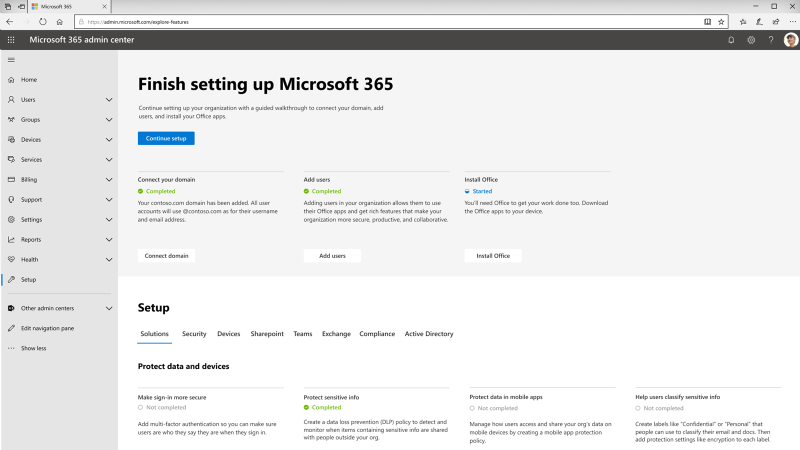Switch to the Solutions tab

(154, 334)
